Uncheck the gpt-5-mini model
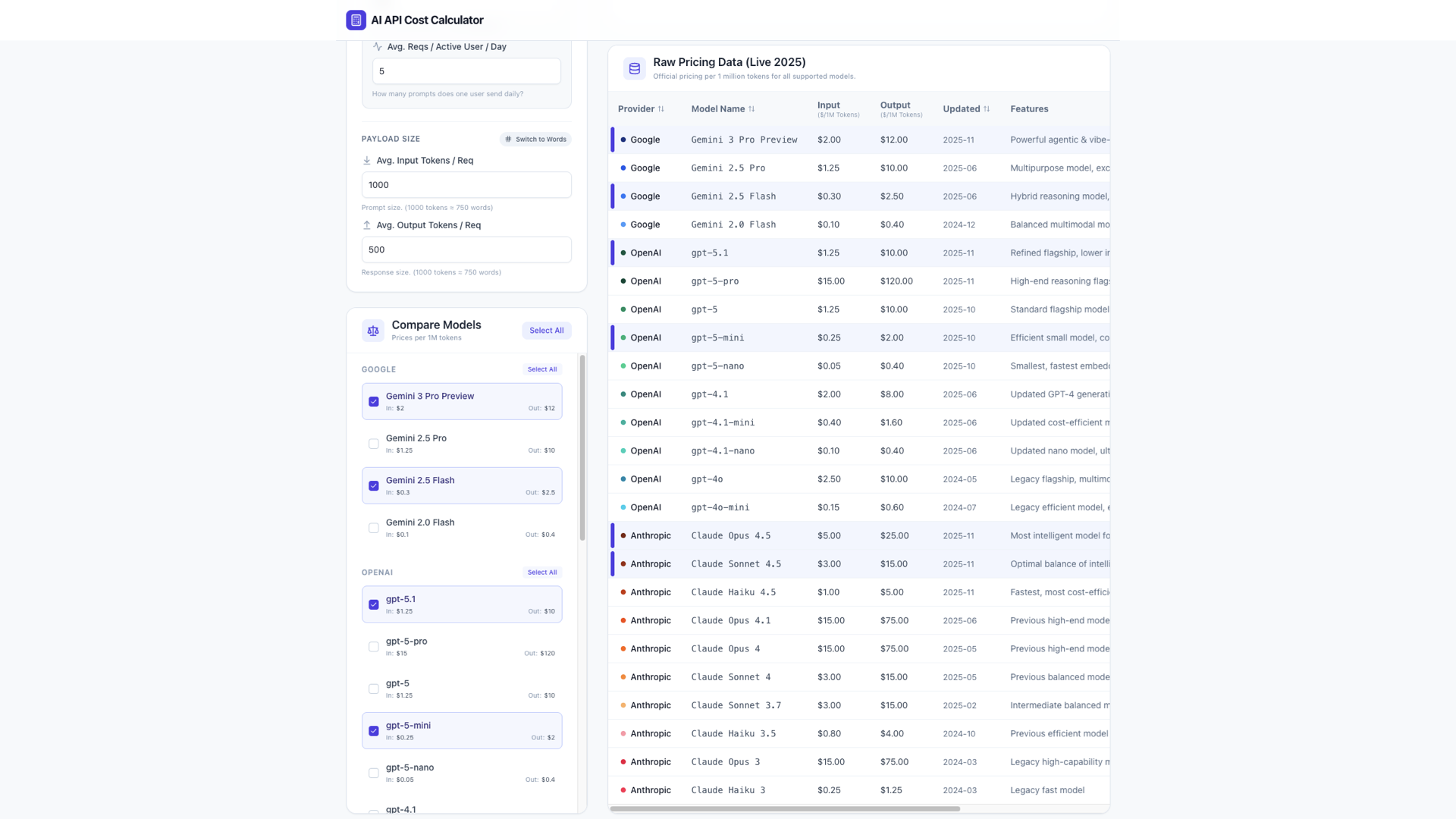 click(373, 730)
